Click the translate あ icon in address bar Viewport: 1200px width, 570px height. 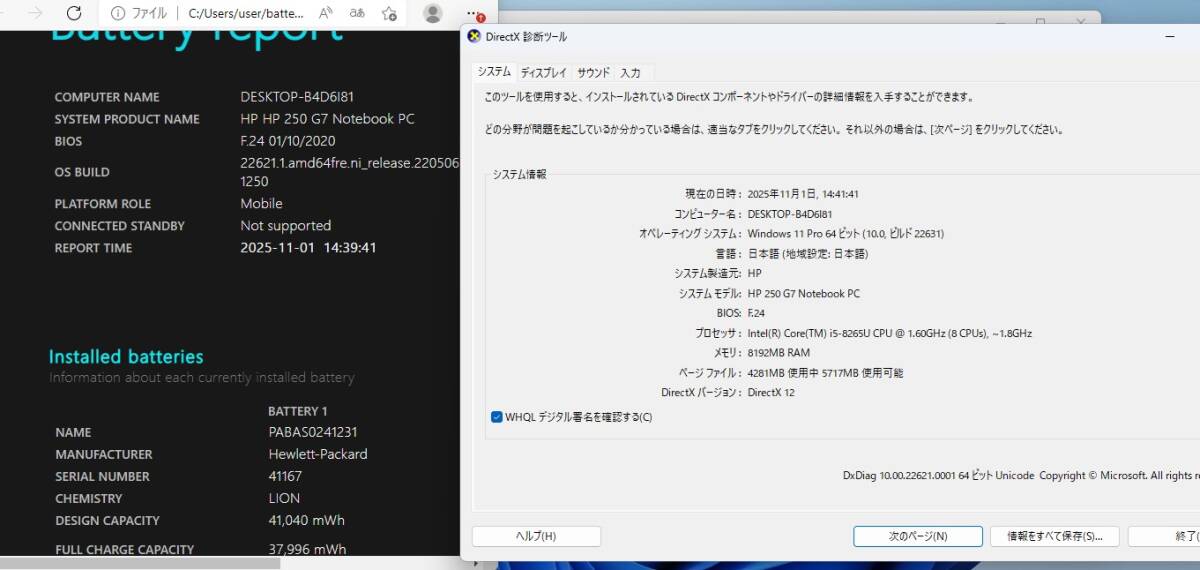pyautogui.click(x=357, y=14)
